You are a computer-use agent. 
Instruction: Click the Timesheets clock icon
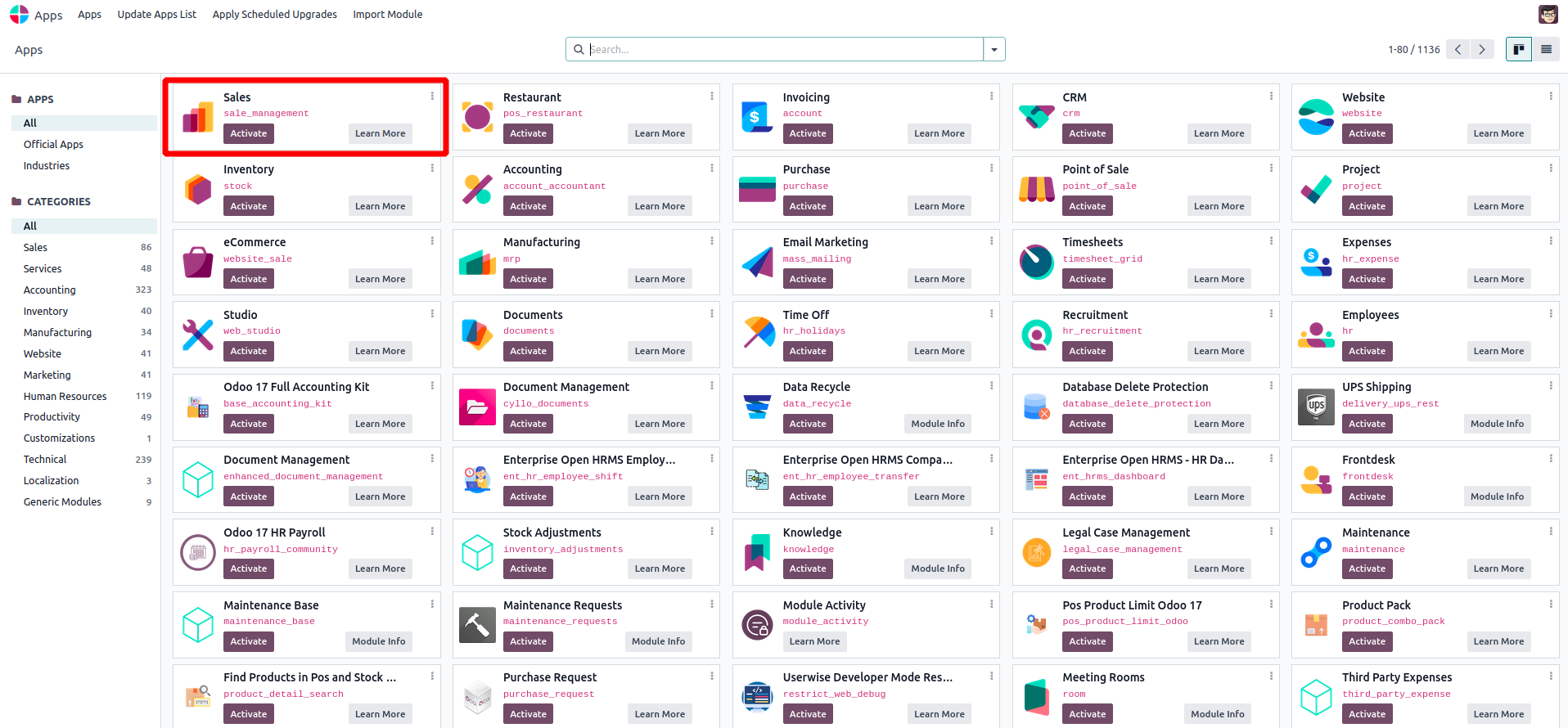click(x=1036, y=263)
